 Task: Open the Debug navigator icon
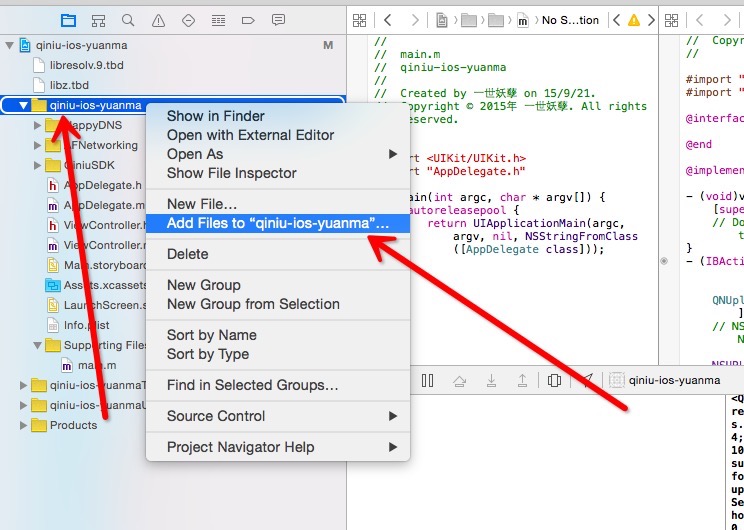click(218, 20)
